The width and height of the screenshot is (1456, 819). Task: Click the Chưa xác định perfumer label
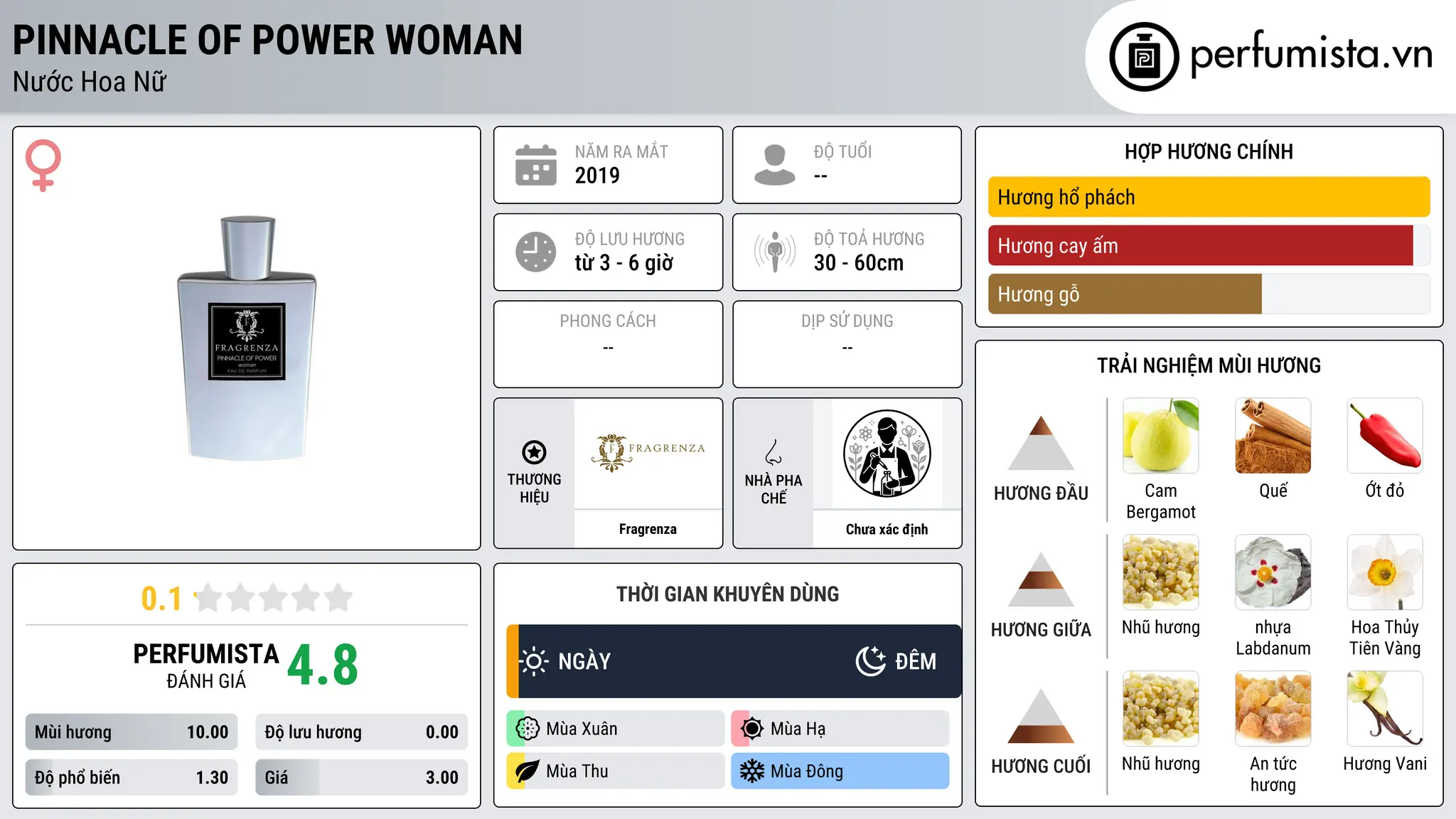[887, 529]
